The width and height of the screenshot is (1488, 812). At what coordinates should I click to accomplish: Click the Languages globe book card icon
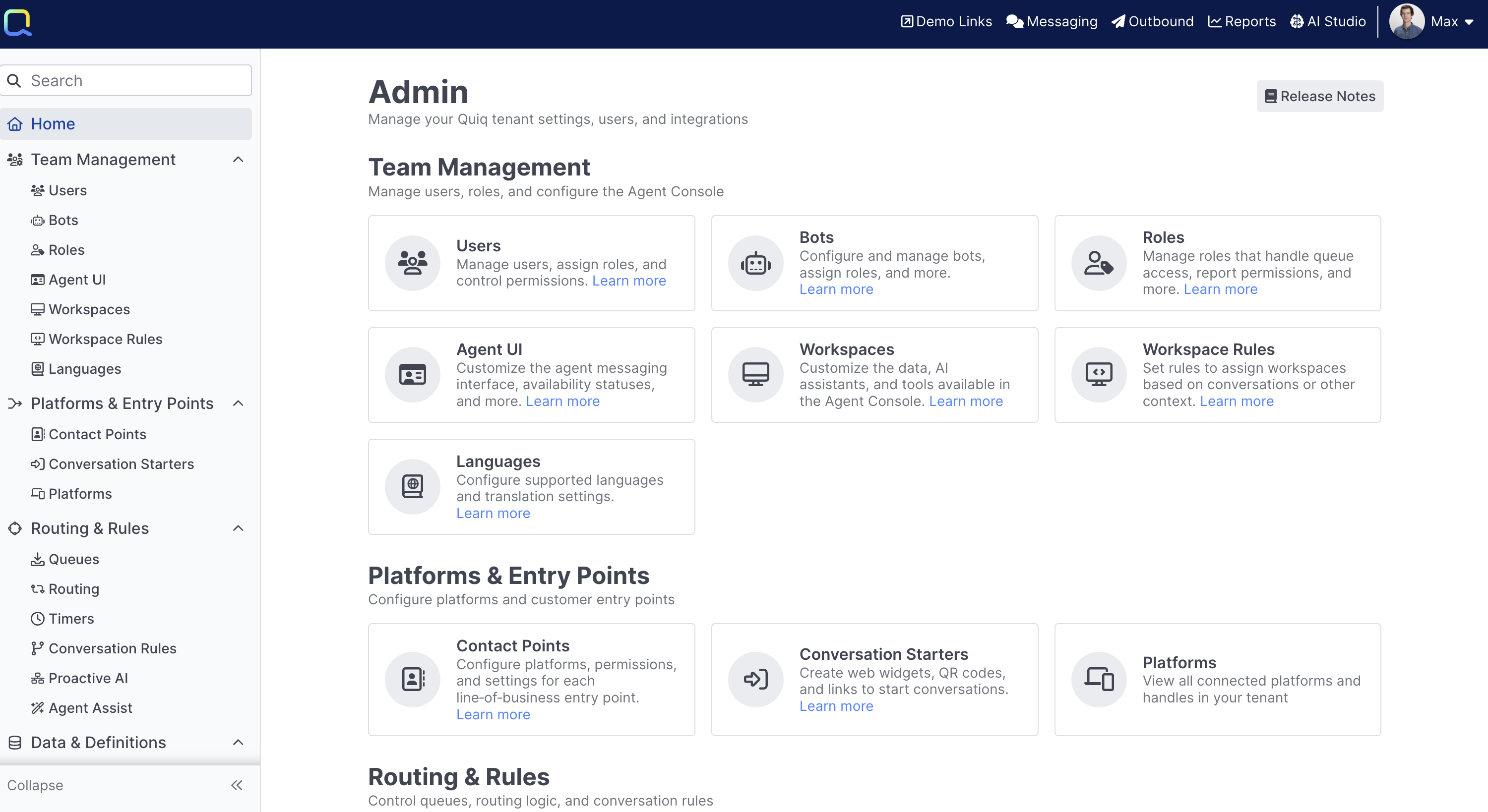click(413, 487)
